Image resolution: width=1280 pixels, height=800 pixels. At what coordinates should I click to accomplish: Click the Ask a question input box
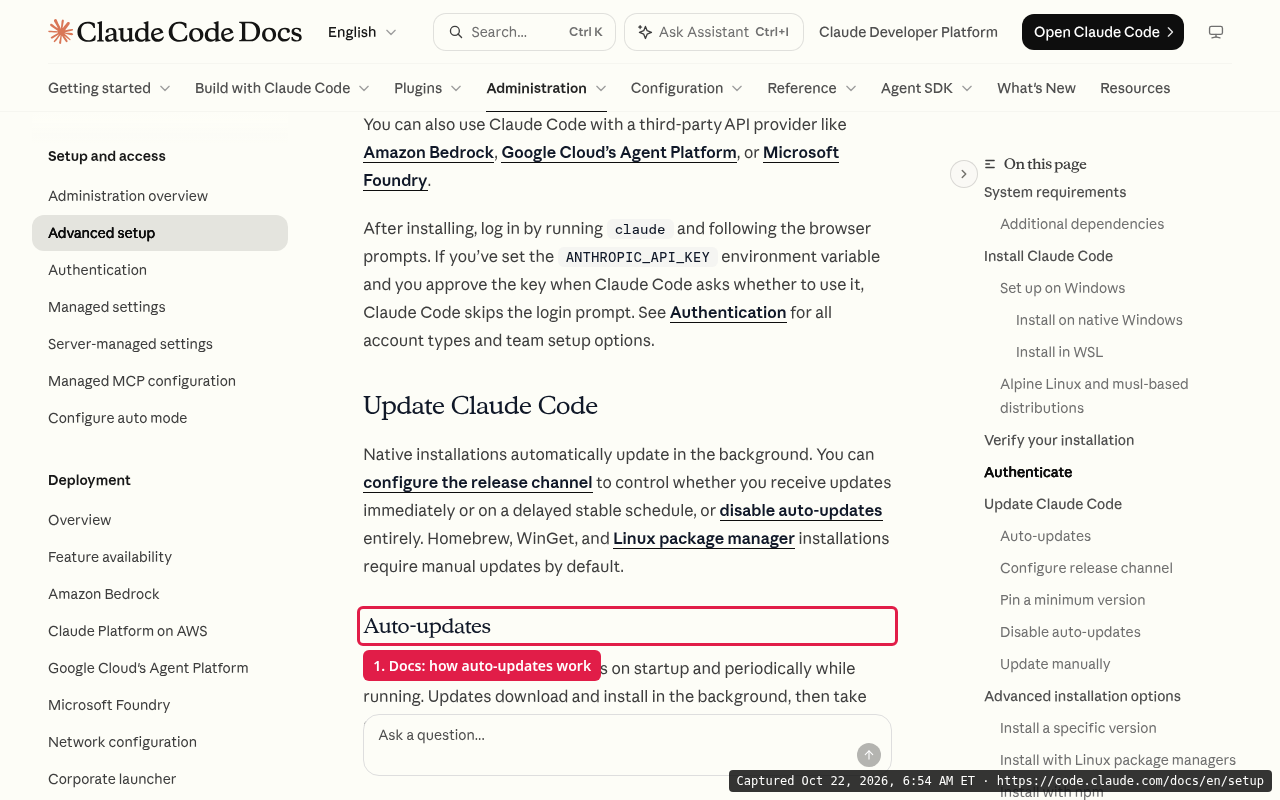point(627,745)
